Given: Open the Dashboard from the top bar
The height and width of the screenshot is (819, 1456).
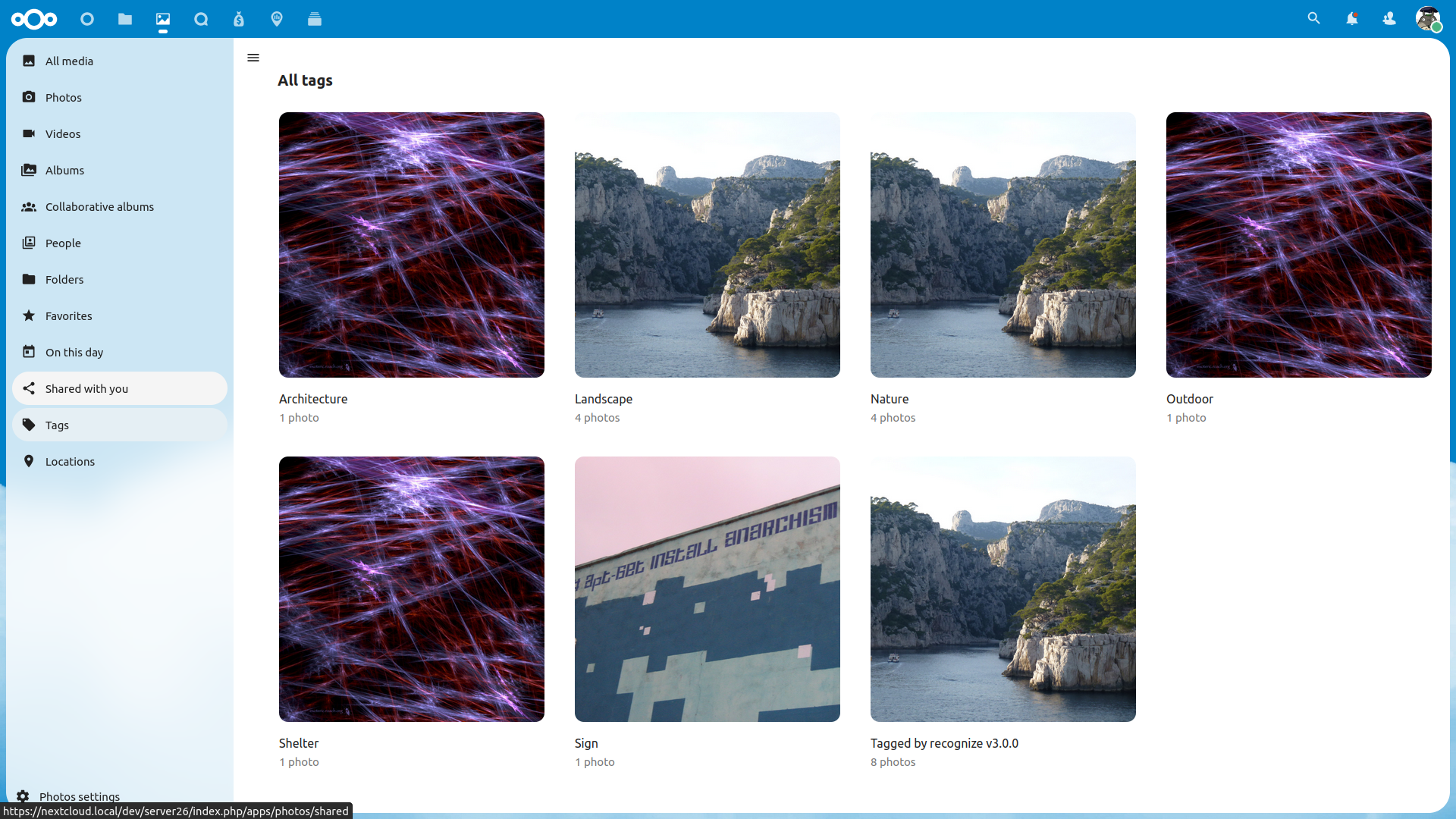Looking at the screenshot, I should click(x=87, y=19).
